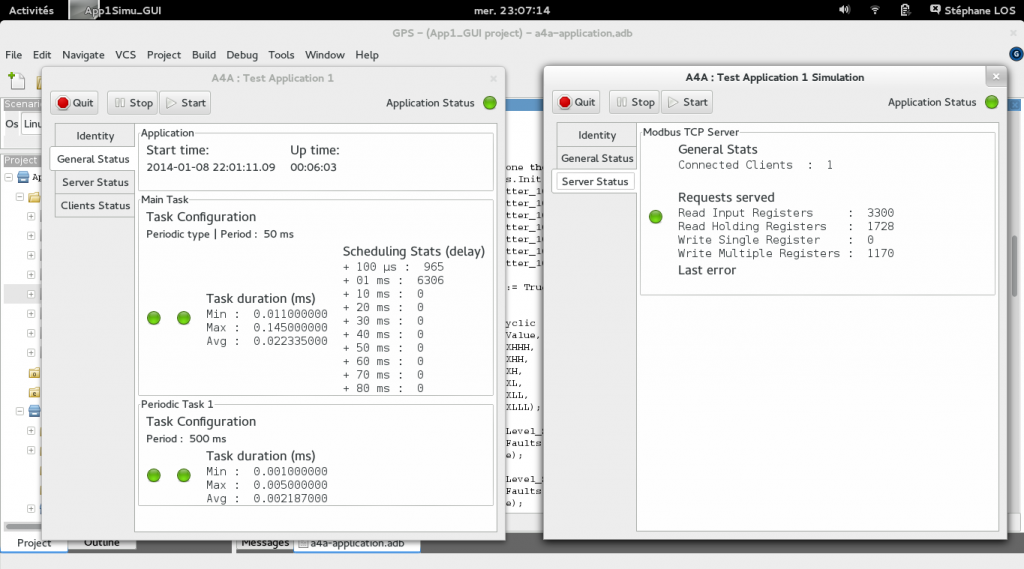This screenshot has width=1024, height=569.
Task: Open the Activités overview
Action: click(x=31, y=10)
